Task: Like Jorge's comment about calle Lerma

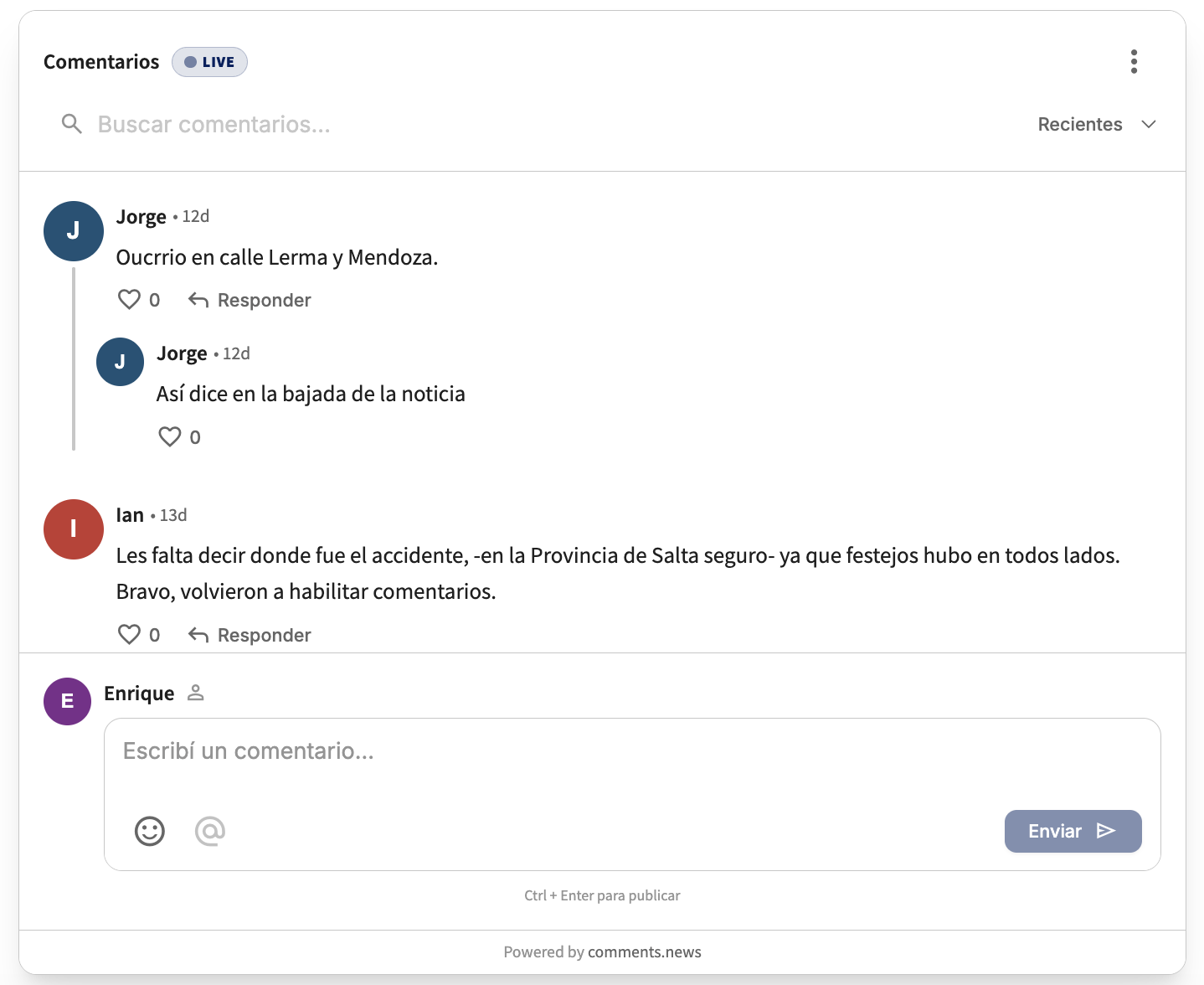Action: (x=129, y=300)
